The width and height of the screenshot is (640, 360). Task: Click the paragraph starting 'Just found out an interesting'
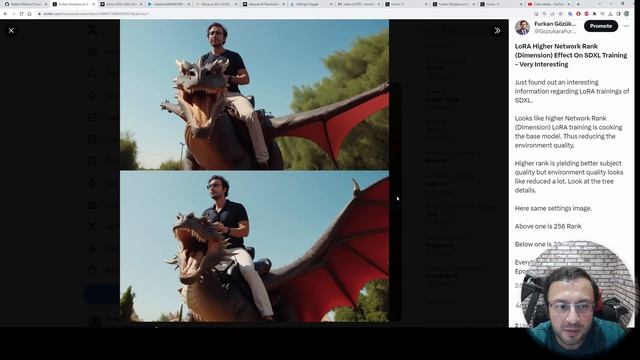(x=571, y=91)
